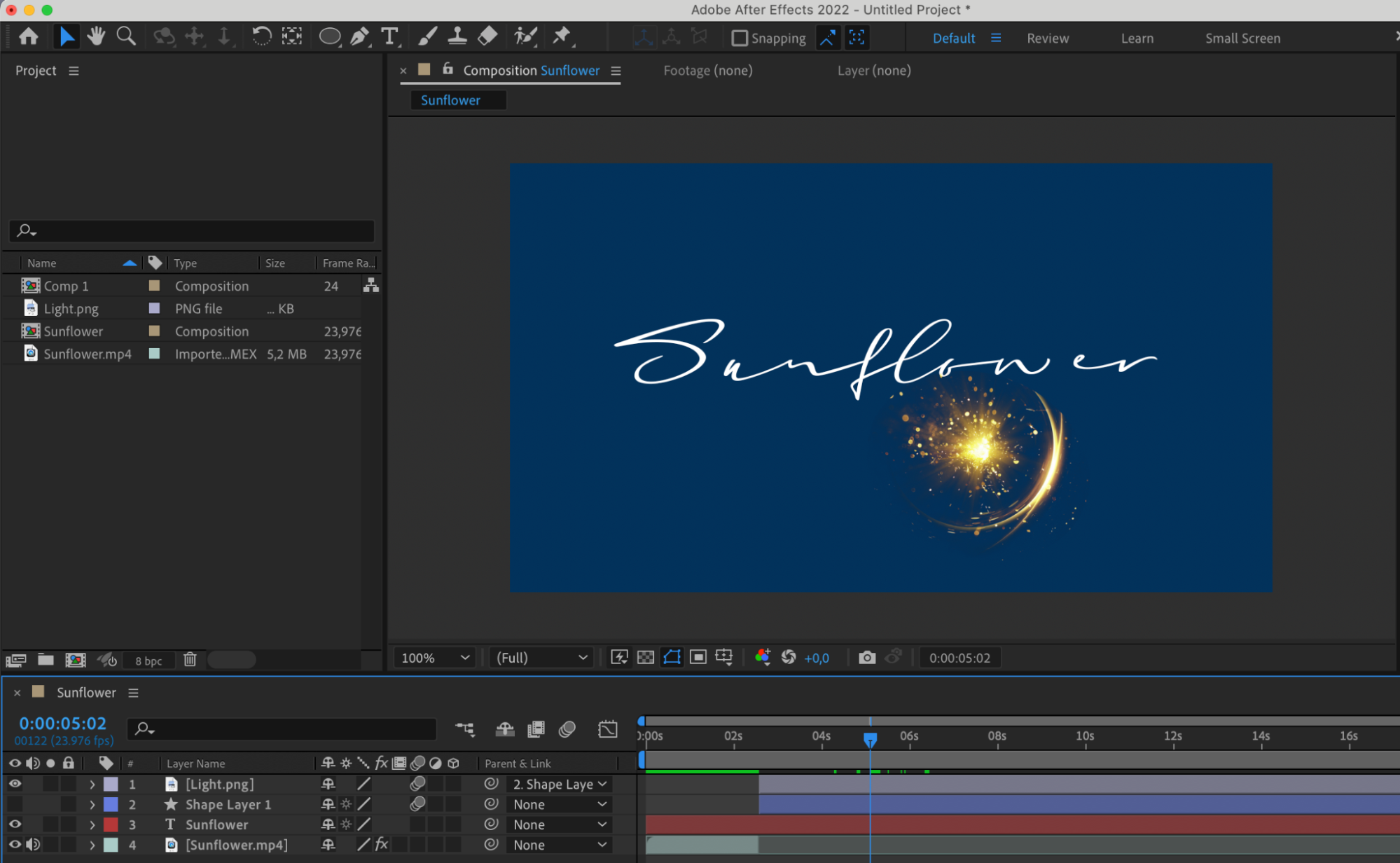Select the Pen tool in toolbar

pos(359,36)
